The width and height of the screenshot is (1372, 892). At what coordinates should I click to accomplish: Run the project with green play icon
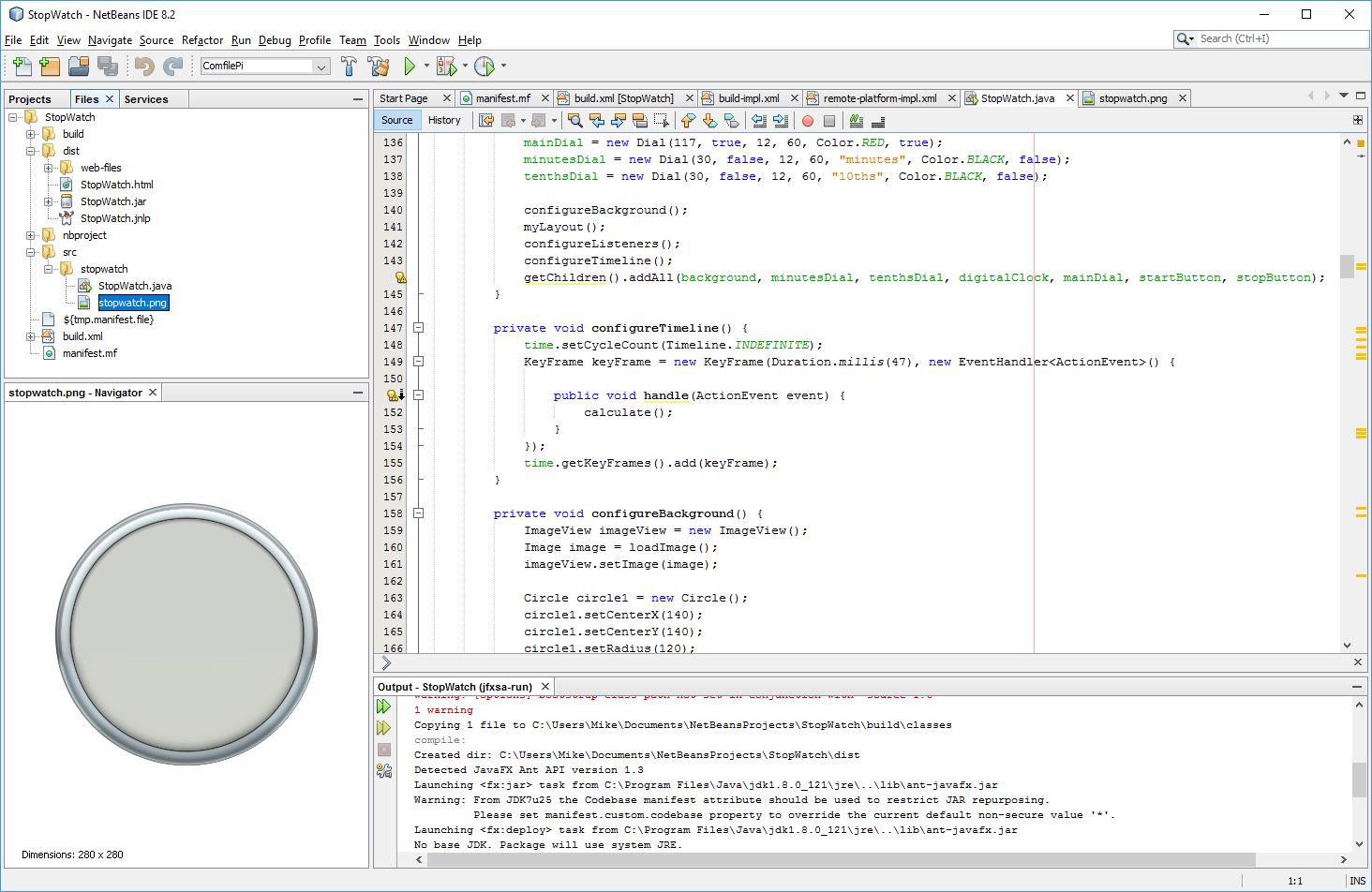click(x=410, y=66)
